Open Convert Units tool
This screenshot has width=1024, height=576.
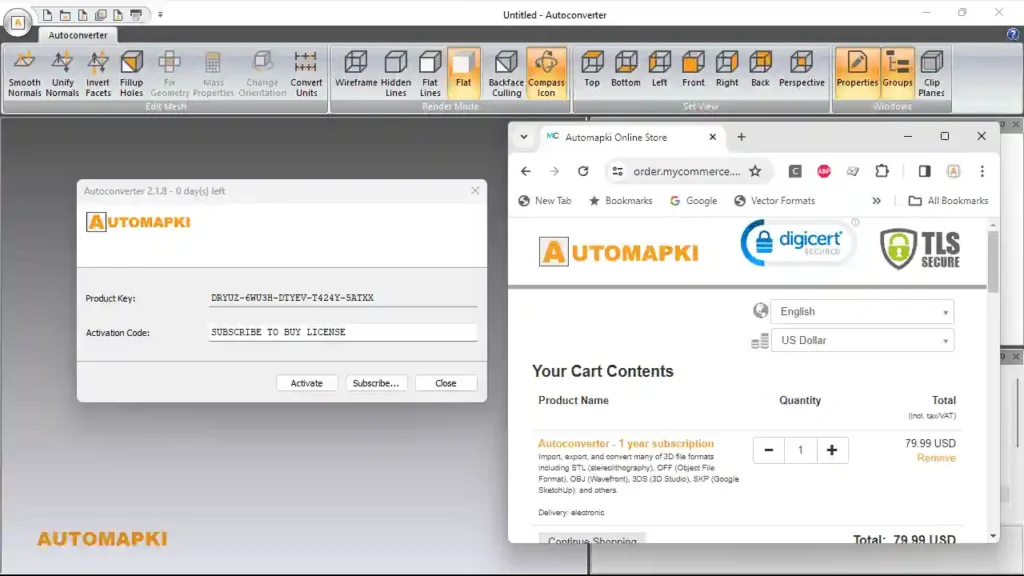(306, 74)
